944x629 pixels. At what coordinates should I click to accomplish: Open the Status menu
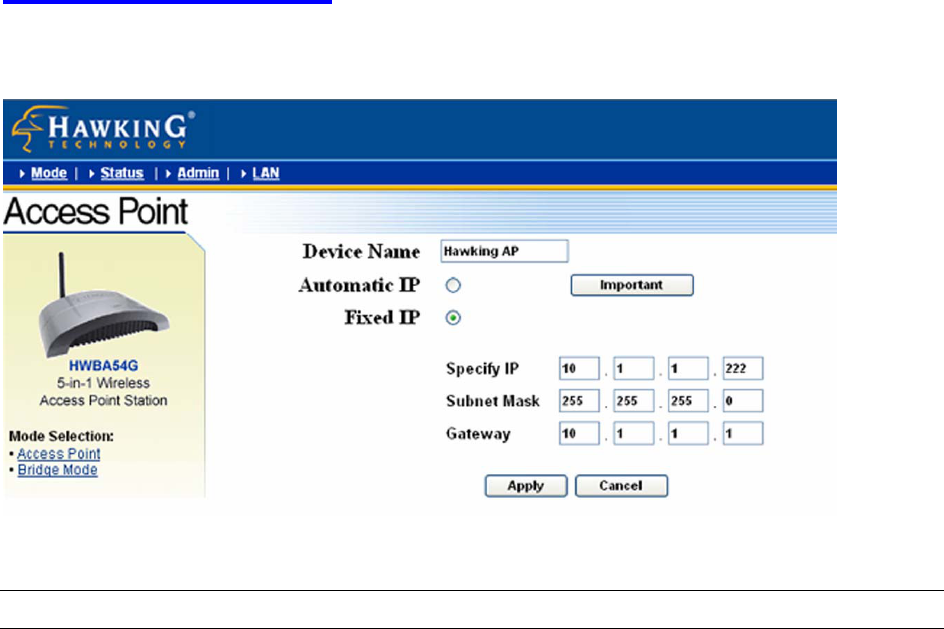122,173
